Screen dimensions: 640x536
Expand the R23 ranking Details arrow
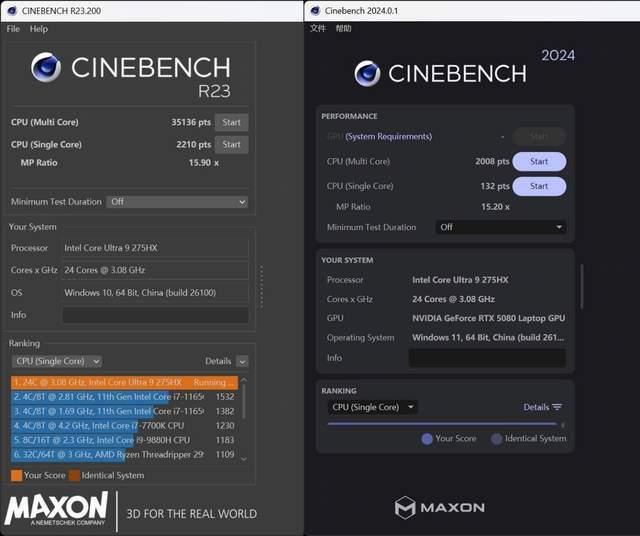click(x=242, y=362)
